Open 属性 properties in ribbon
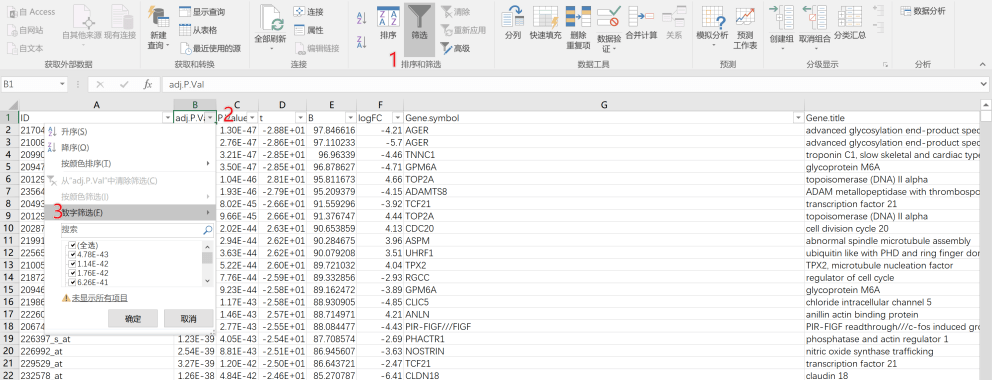This screenshot has width=992, height=380. pos(309,30)
